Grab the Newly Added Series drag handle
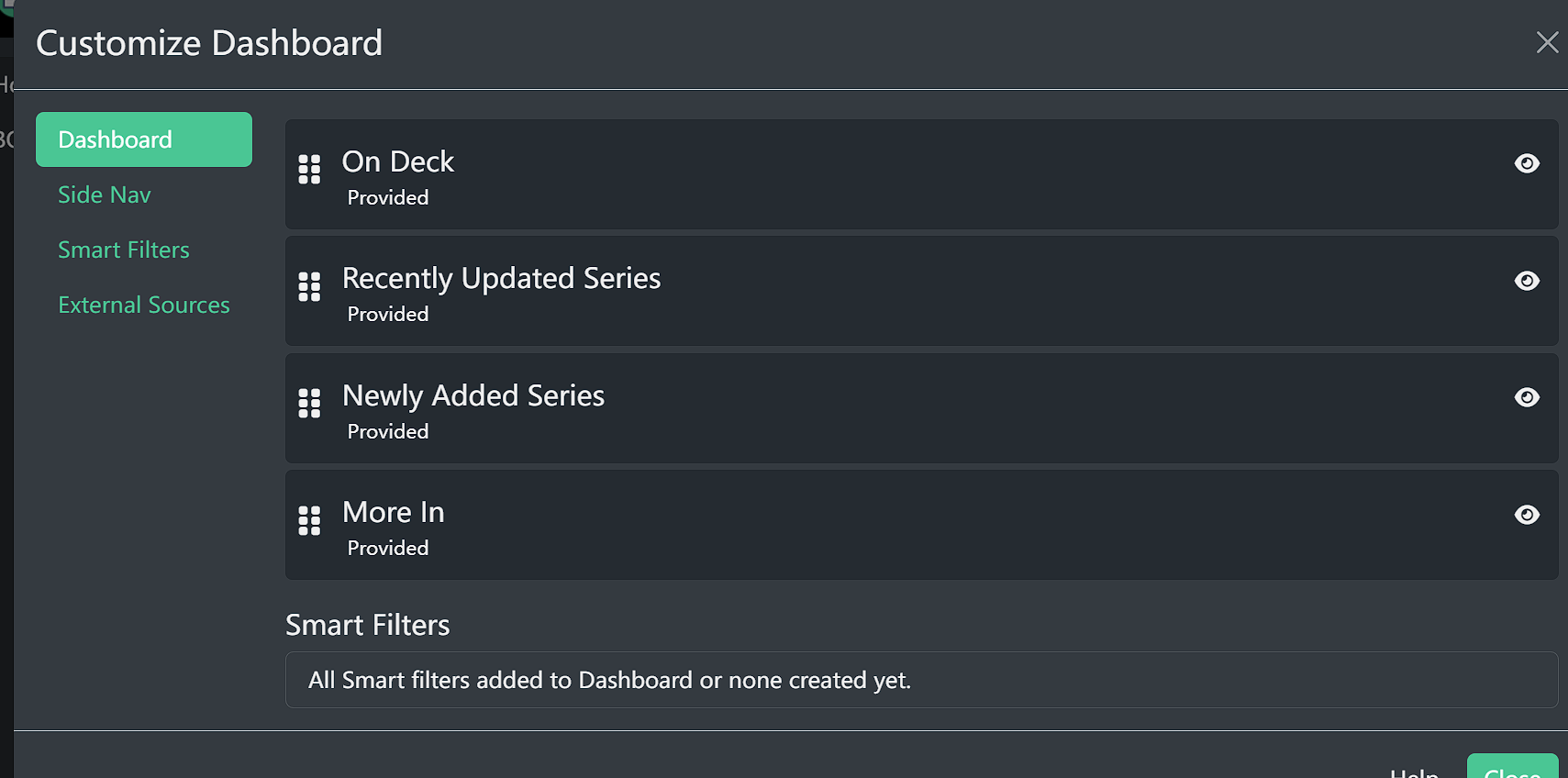 (x=309, y=403)
